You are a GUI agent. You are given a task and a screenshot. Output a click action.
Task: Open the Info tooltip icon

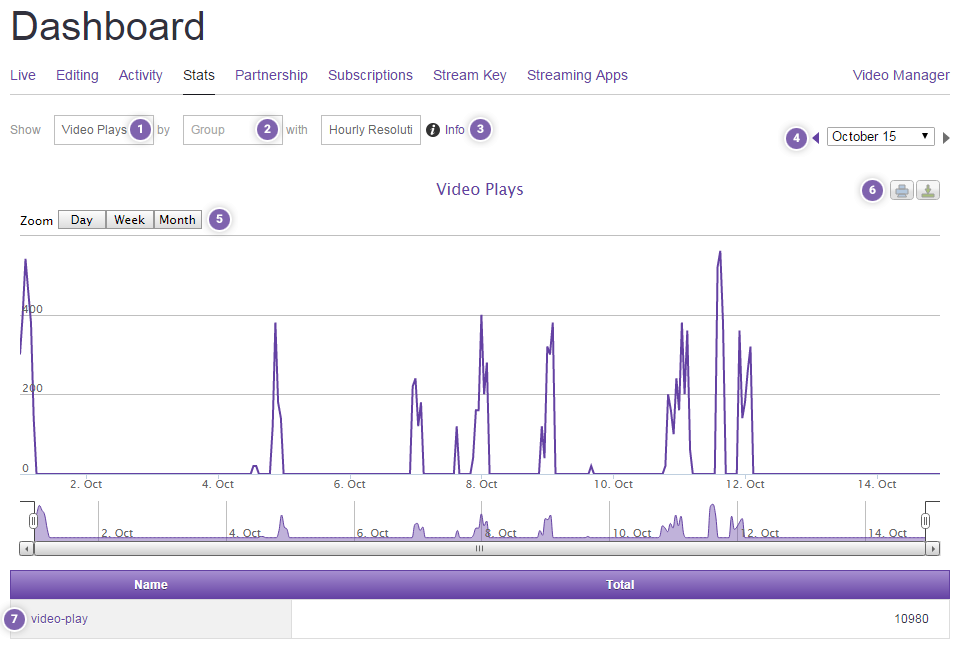pos(432,129)
